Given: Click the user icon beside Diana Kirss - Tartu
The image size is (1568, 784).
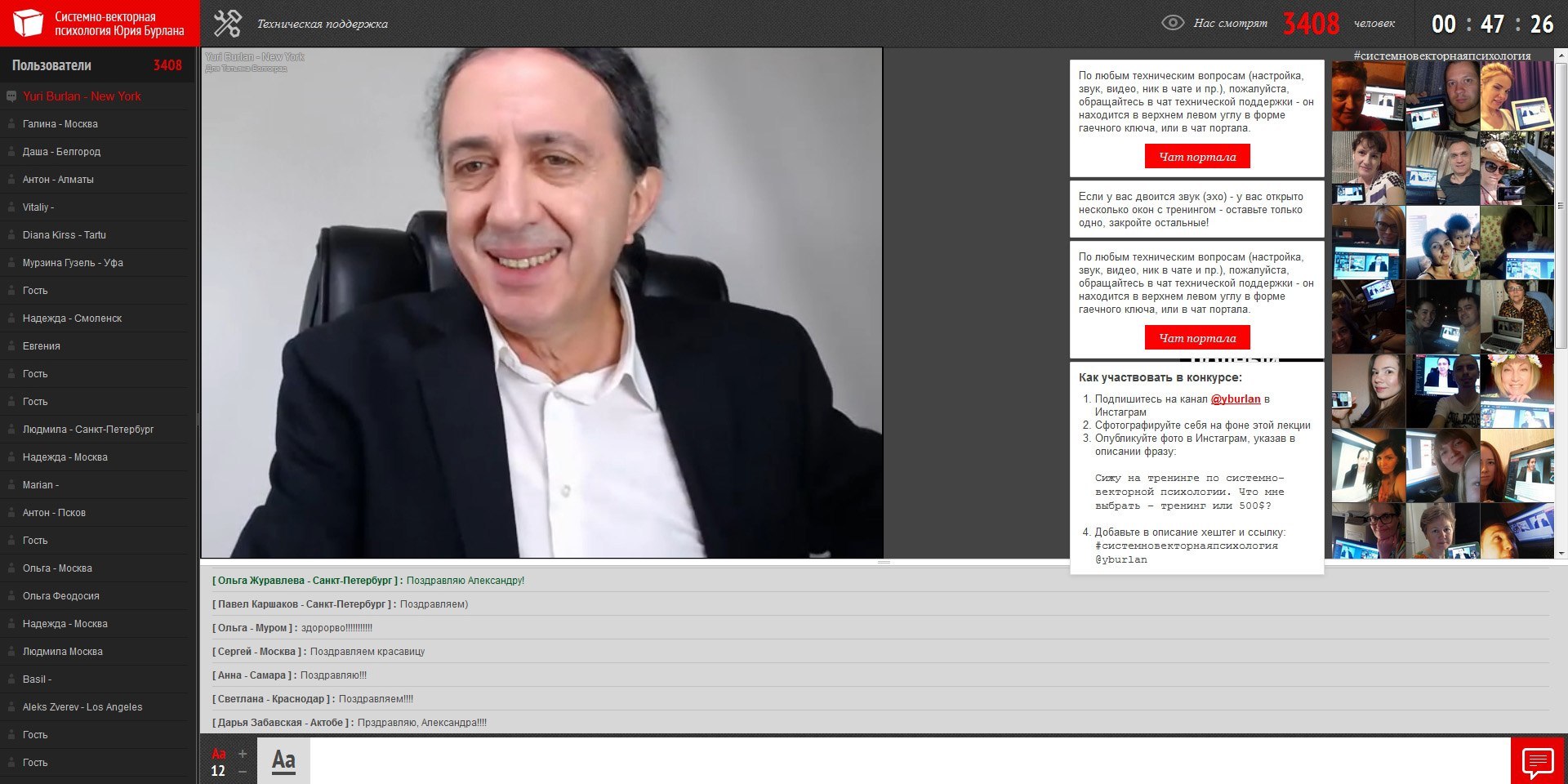Looking at the screenshot, I should click(11, 235).
